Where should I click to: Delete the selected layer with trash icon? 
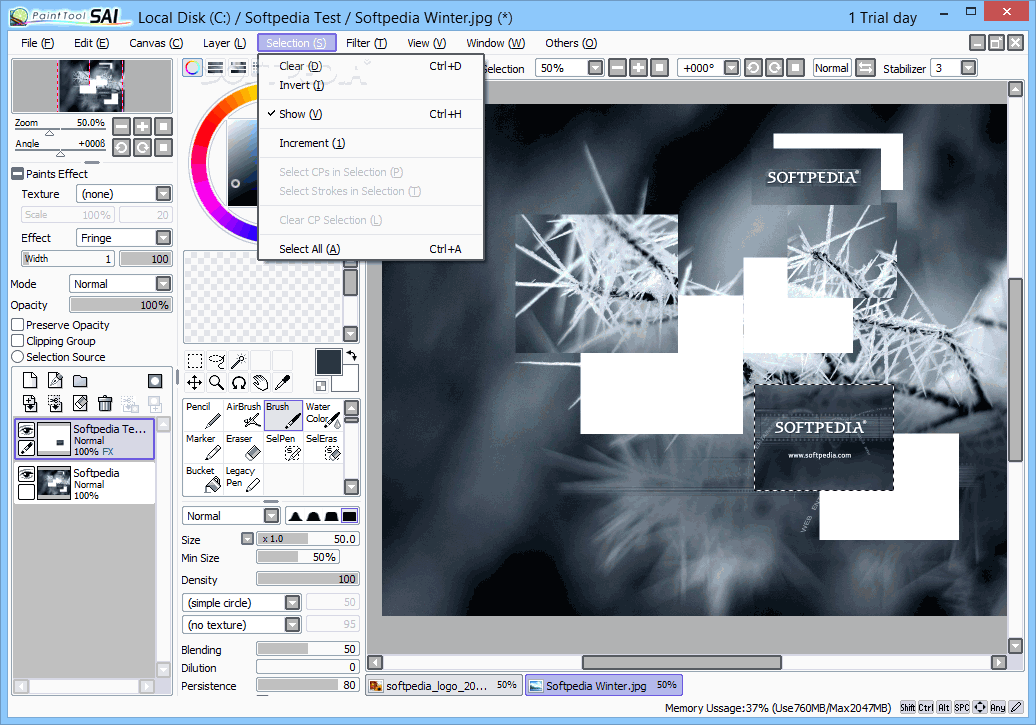104,403
